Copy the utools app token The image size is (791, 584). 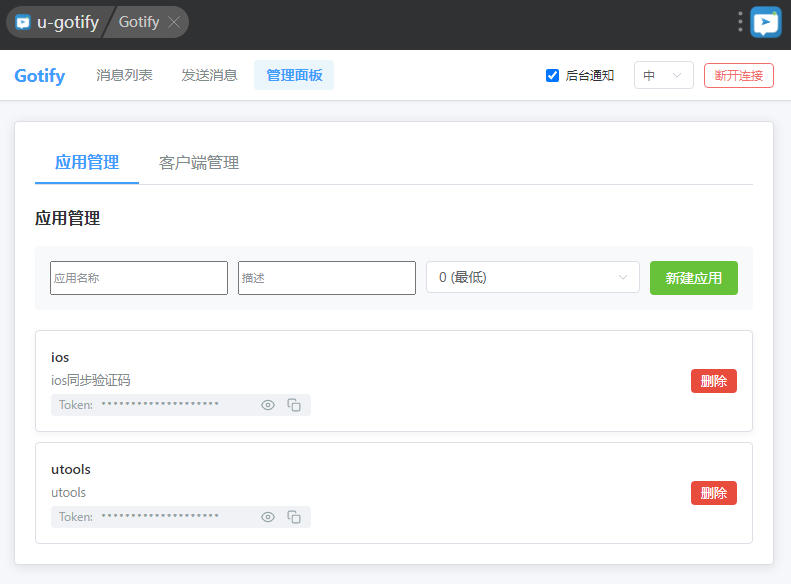294,517
